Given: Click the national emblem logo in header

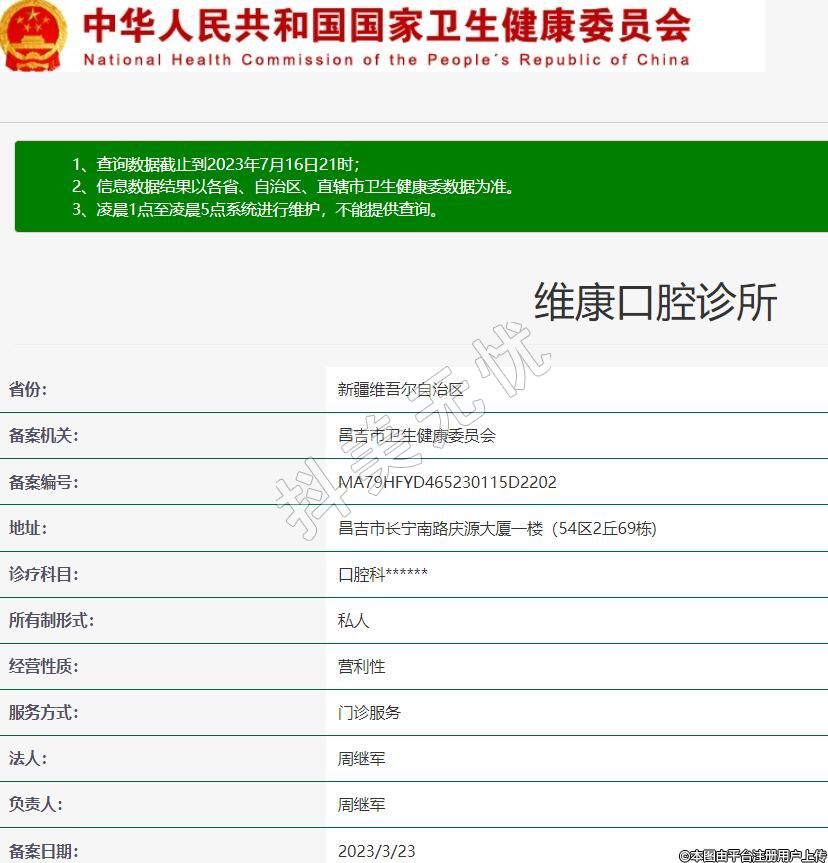Looking at the screenshot, I should [34, 35].
